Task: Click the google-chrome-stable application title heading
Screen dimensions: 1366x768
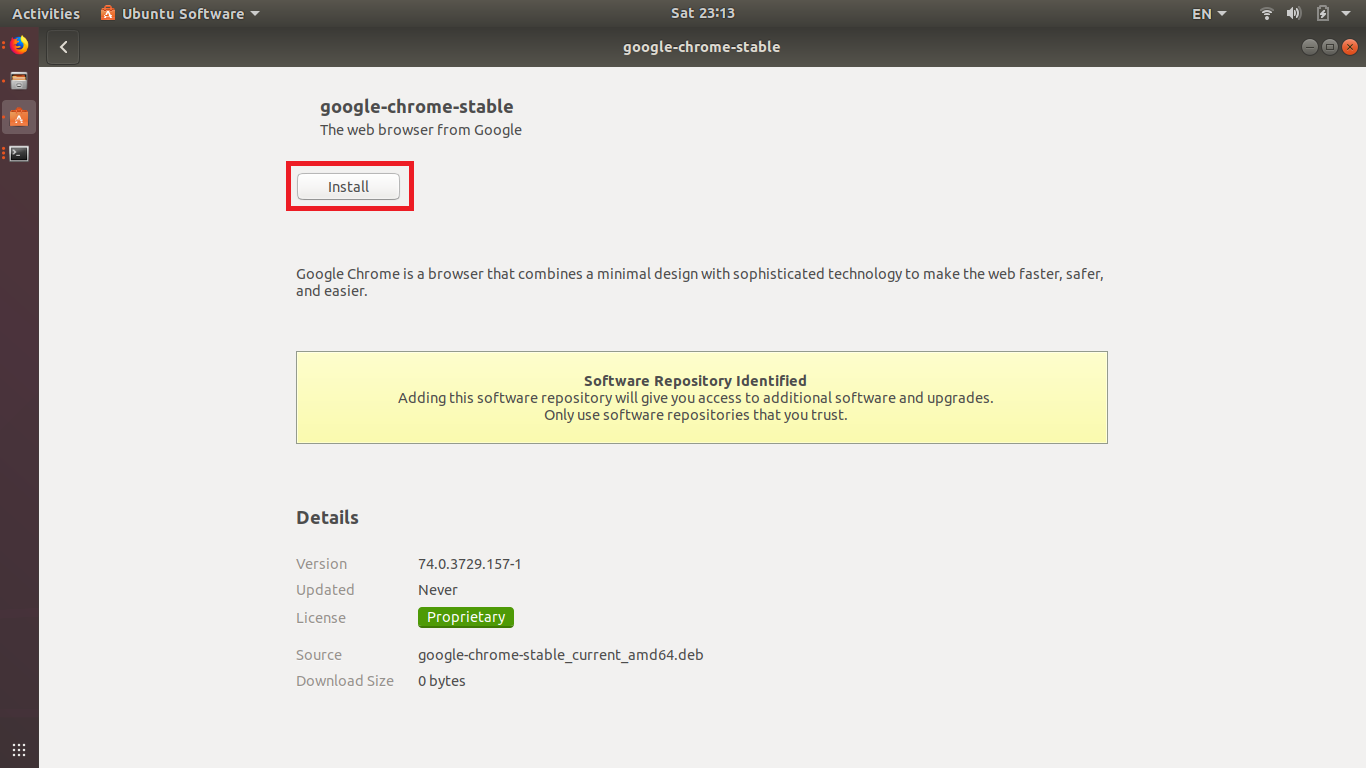Action: [417, 106]
